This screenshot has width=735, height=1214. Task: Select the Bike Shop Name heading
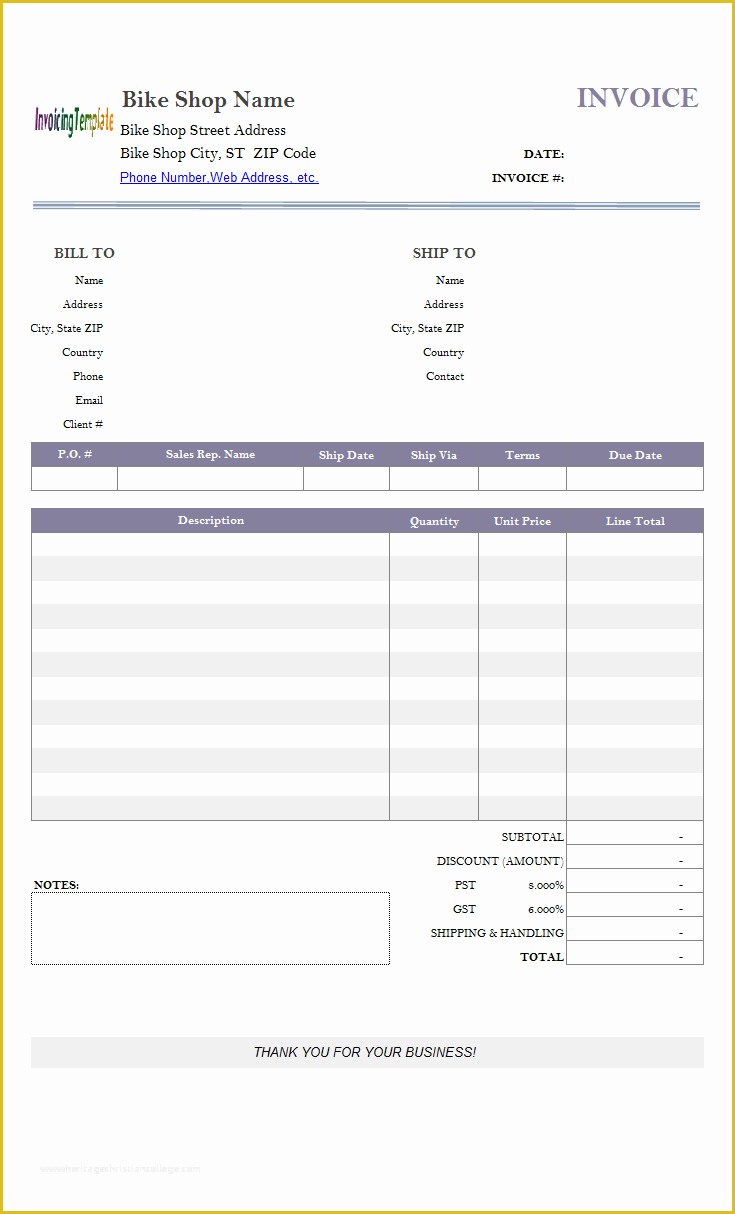pos(208,100)
